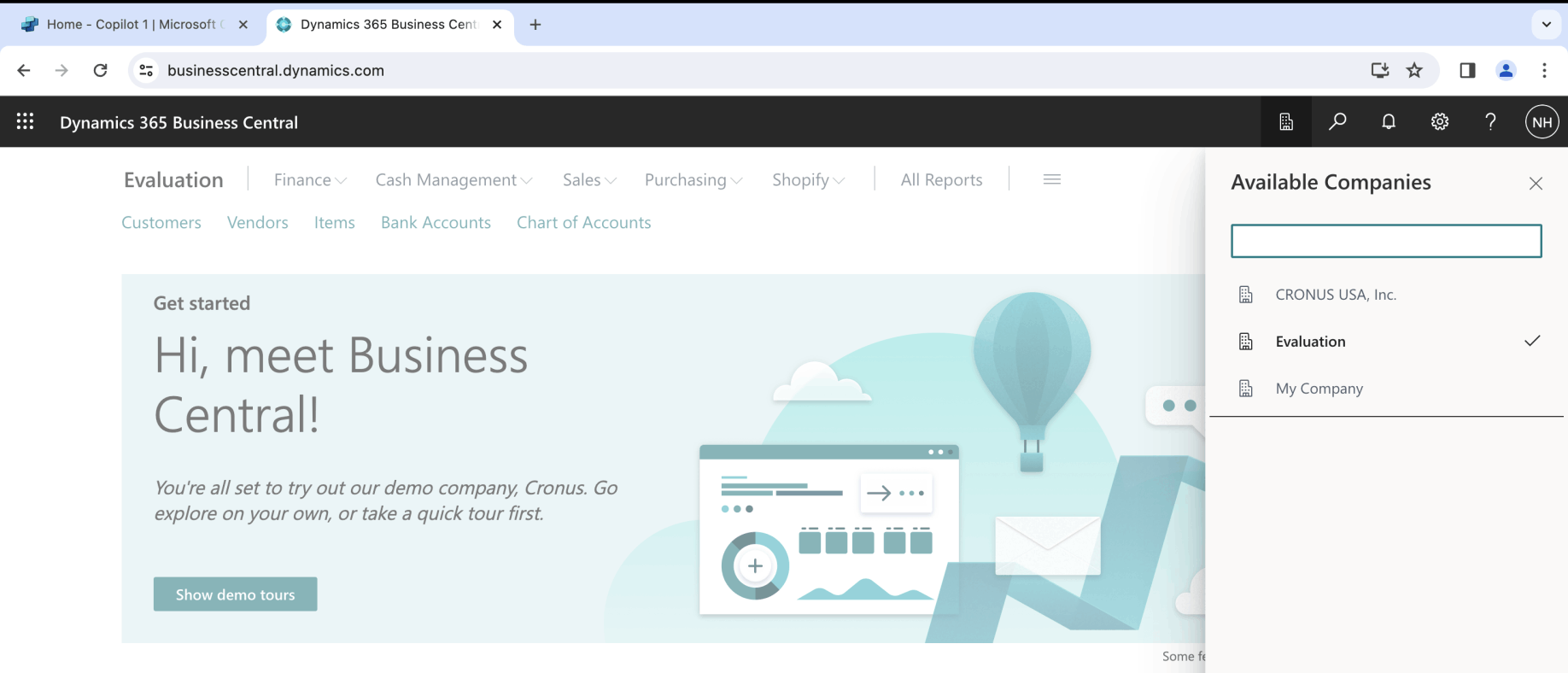Open the help question mark icon
Image resolution: width=1568 pixels, height=673 pixels.
(x=1491, y=122)
